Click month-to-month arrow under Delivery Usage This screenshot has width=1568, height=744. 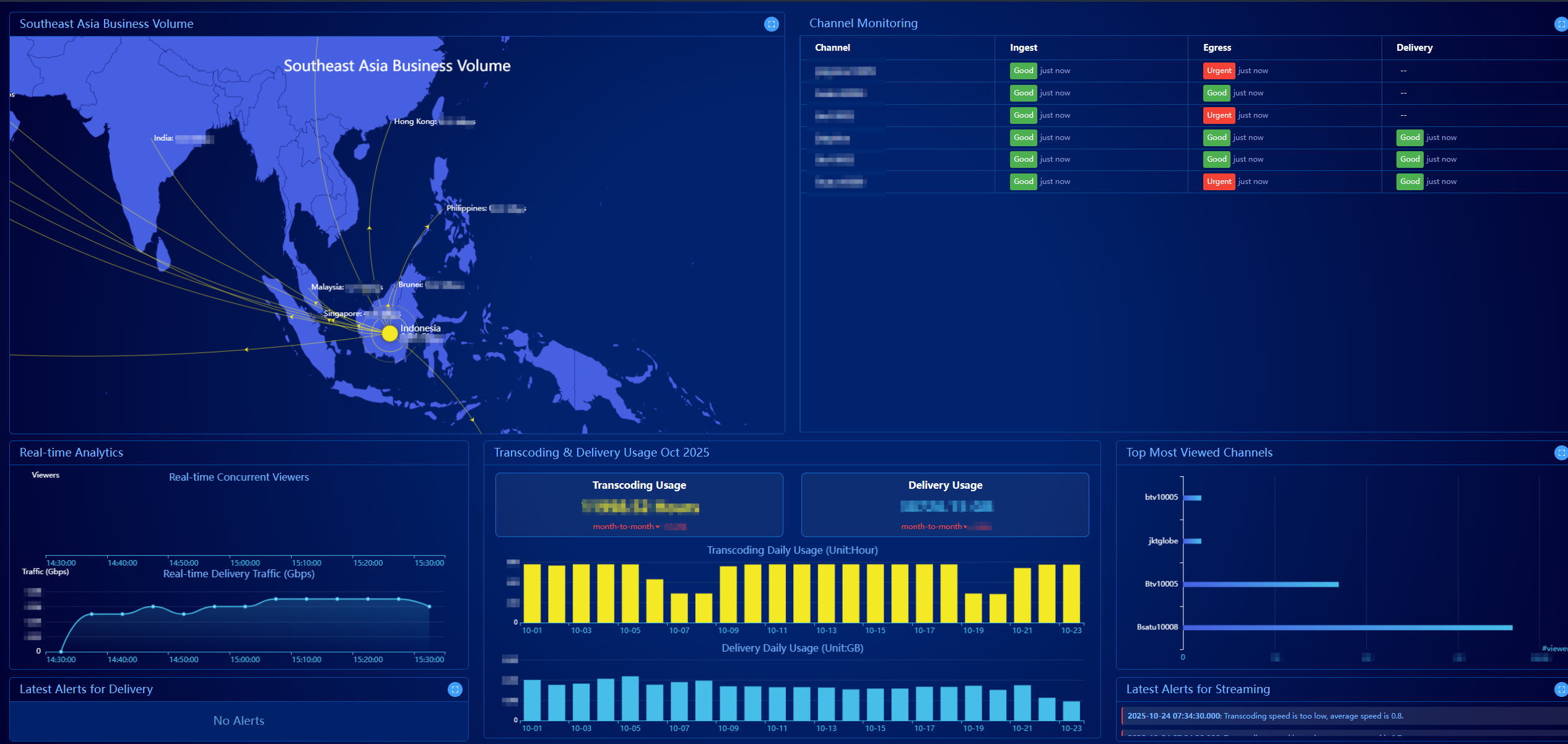pos(965,527)
